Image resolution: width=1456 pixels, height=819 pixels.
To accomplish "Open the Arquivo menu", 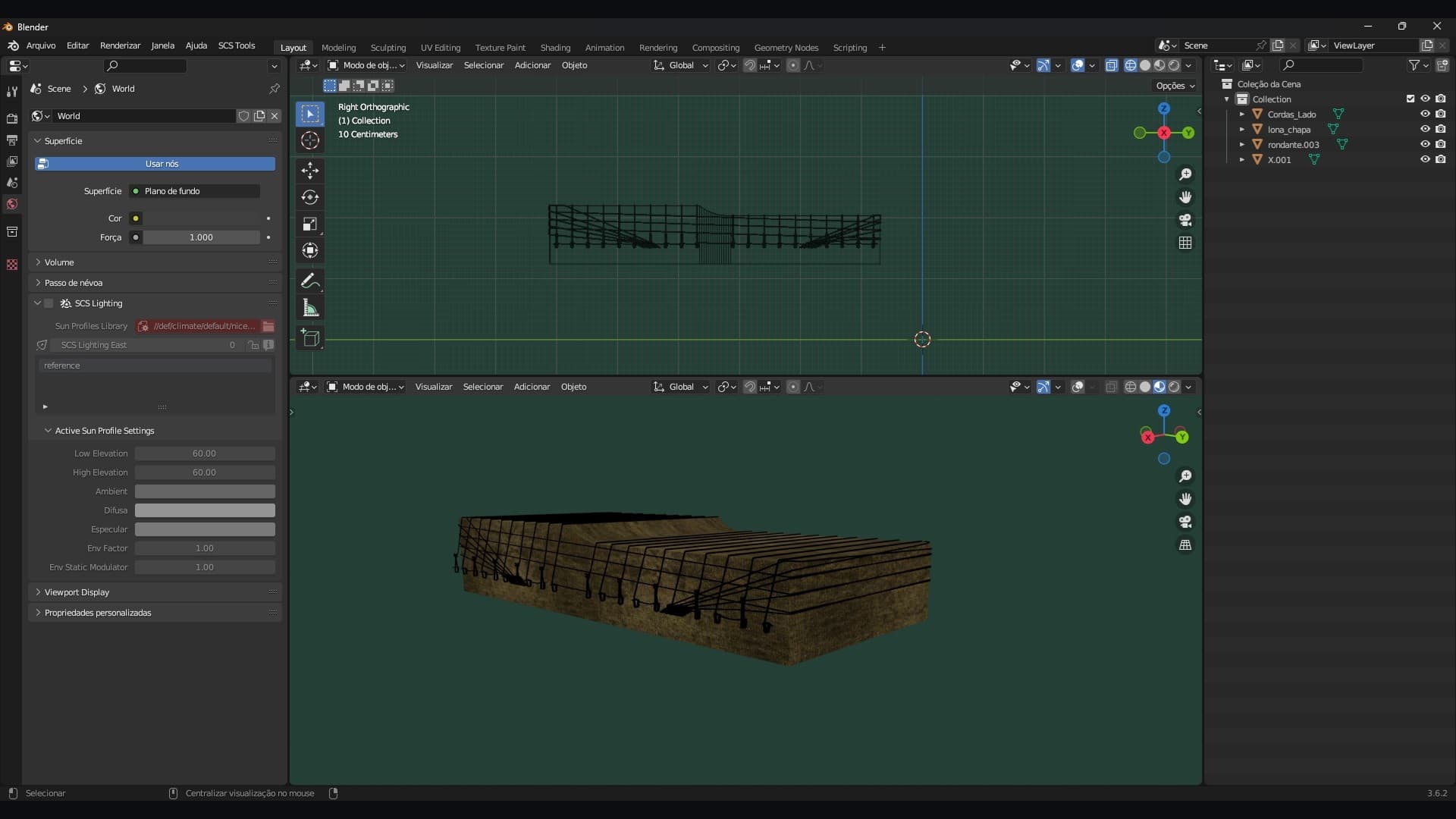I will [41, 45].
